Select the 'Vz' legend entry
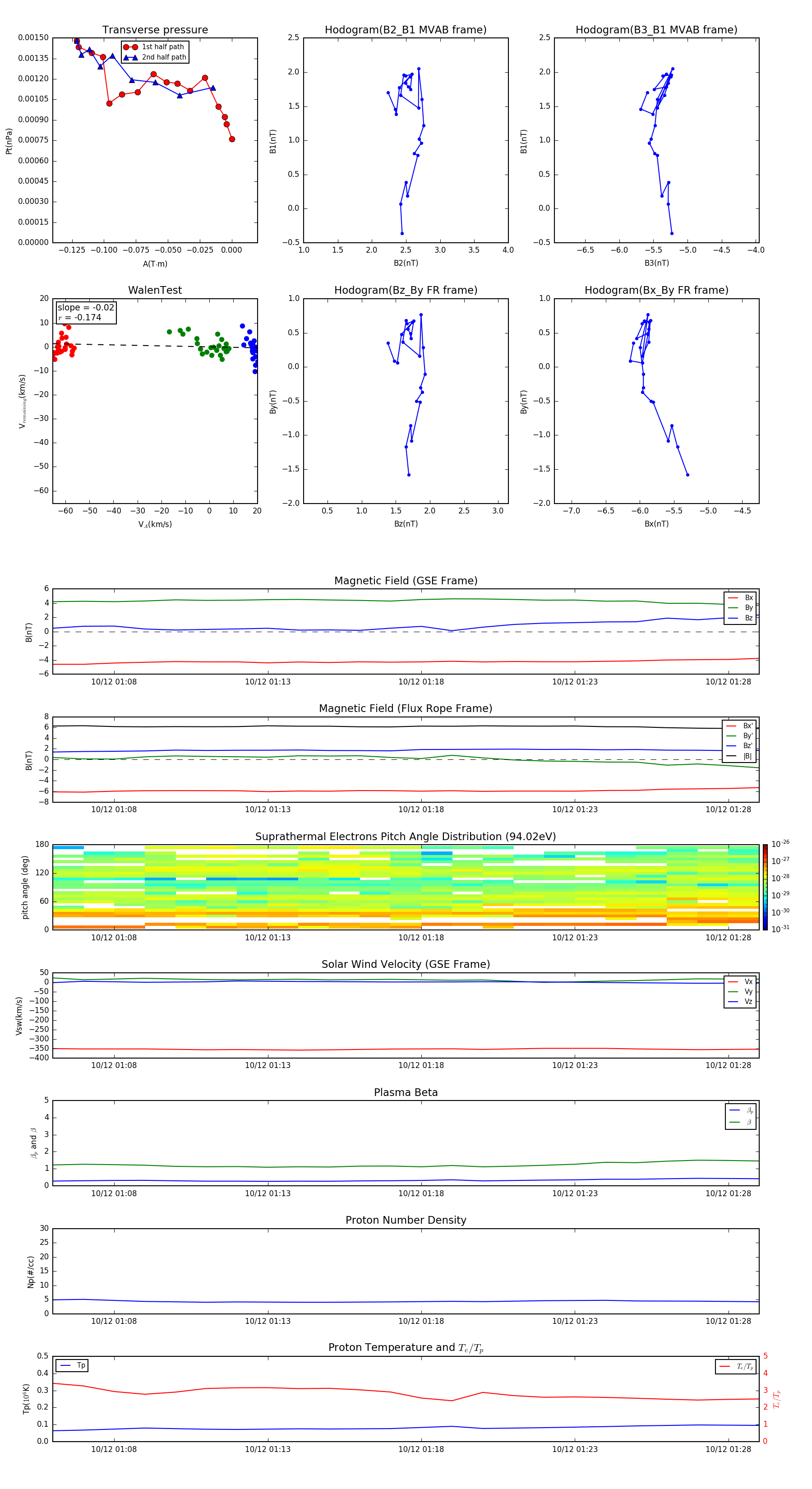The width and height of the screenshot is (812, 1489). (740, 1002)
